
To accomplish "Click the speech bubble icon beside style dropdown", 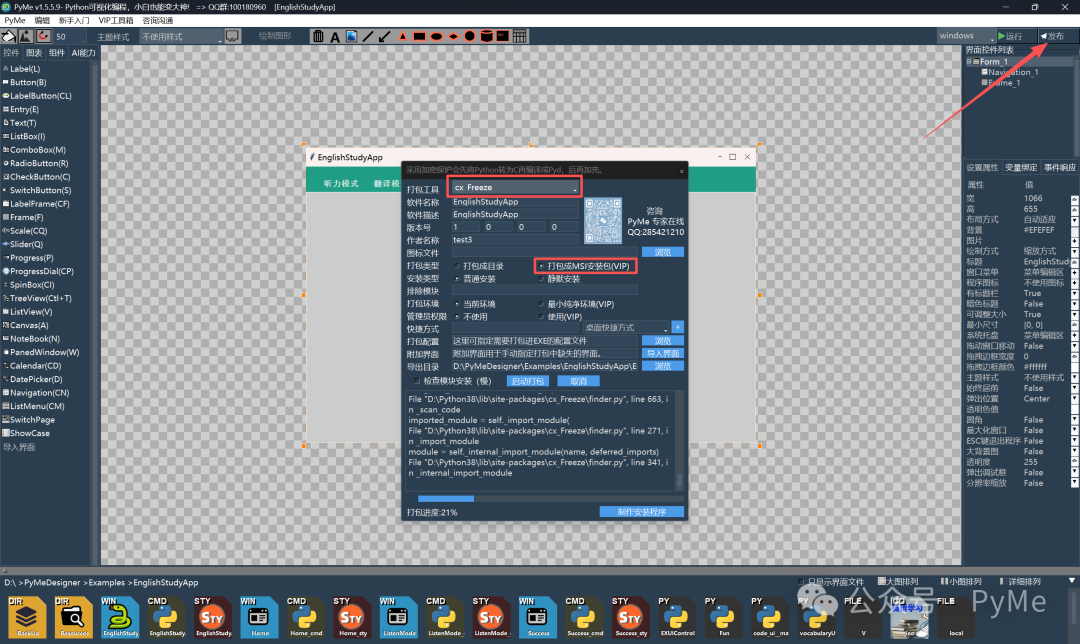I will pos(232,36).
